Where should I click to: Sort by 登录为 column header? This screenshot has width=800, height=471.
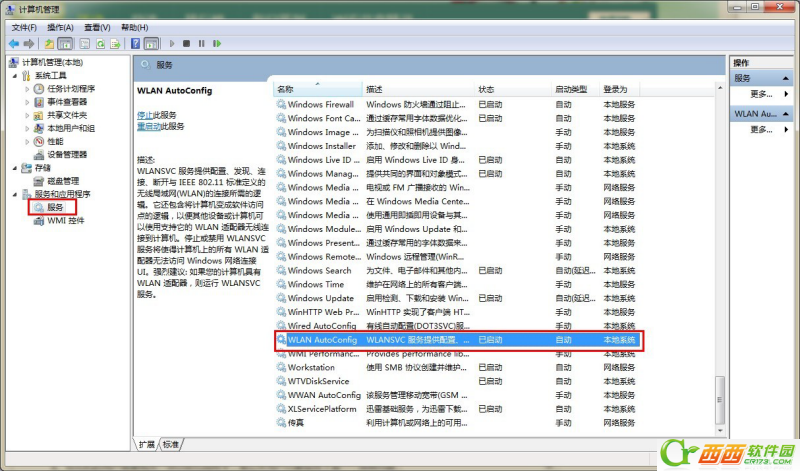[619, 89]
